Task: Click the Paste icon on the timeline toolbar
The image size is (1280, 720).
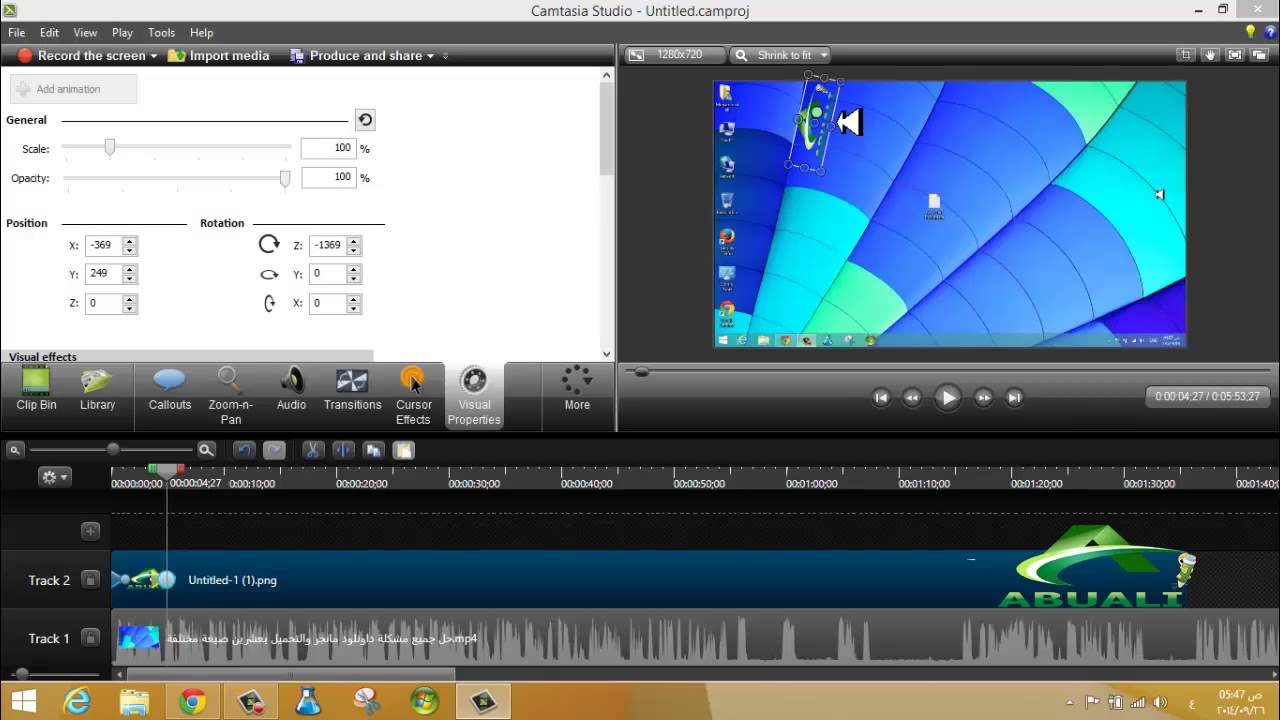Action: tap(403, 450)
